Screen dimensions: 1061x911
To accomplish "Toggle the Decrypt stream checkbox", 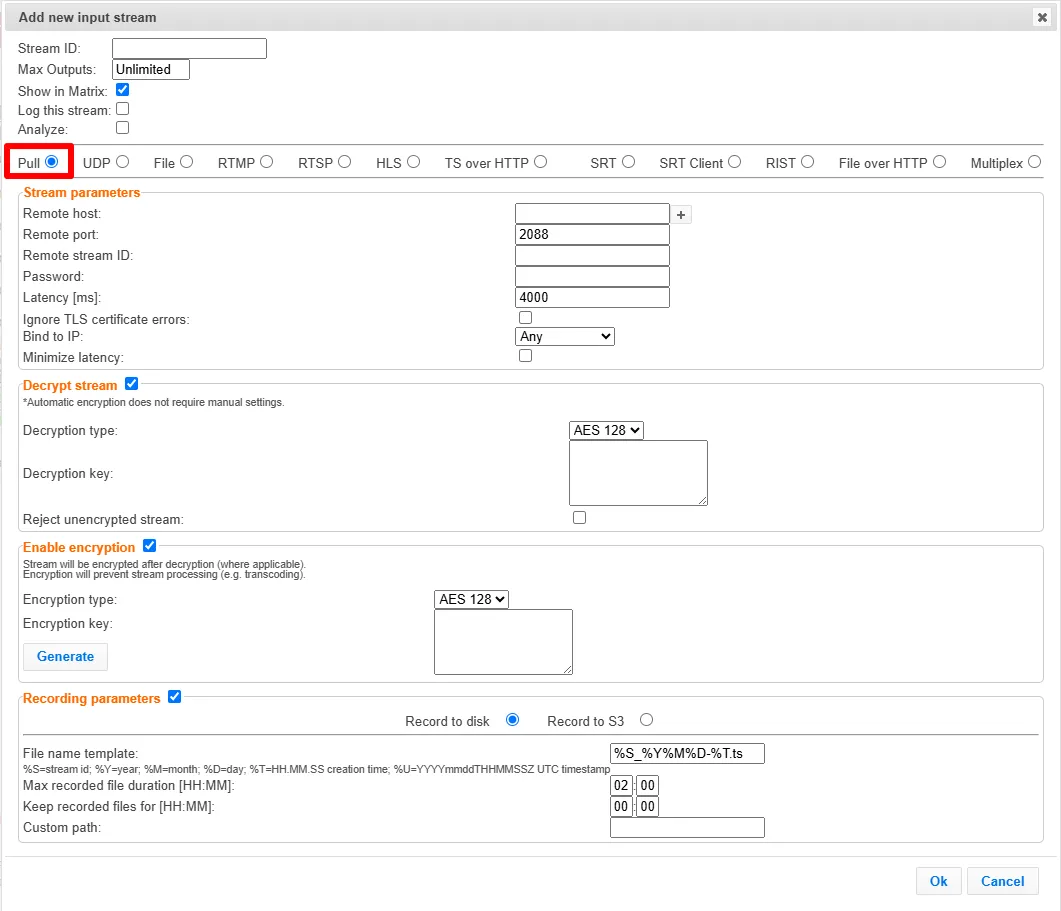I will 131,384.
